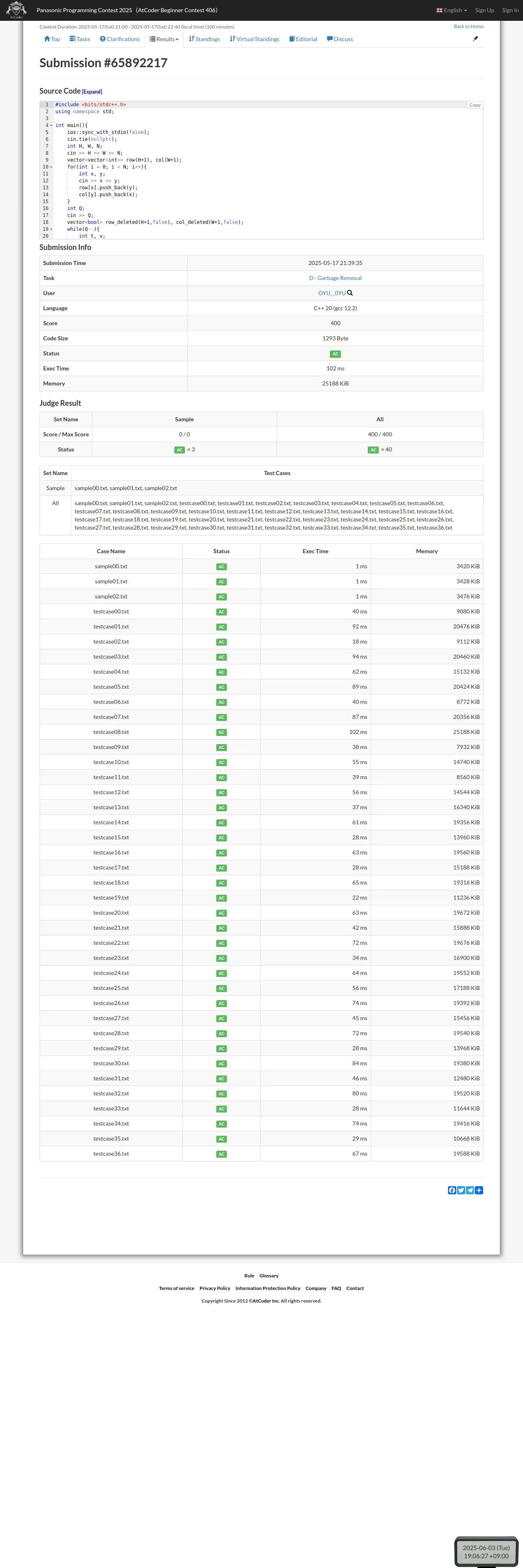
Task: Collapse the for-loop fold at line 10
Action: pos(51,167)
